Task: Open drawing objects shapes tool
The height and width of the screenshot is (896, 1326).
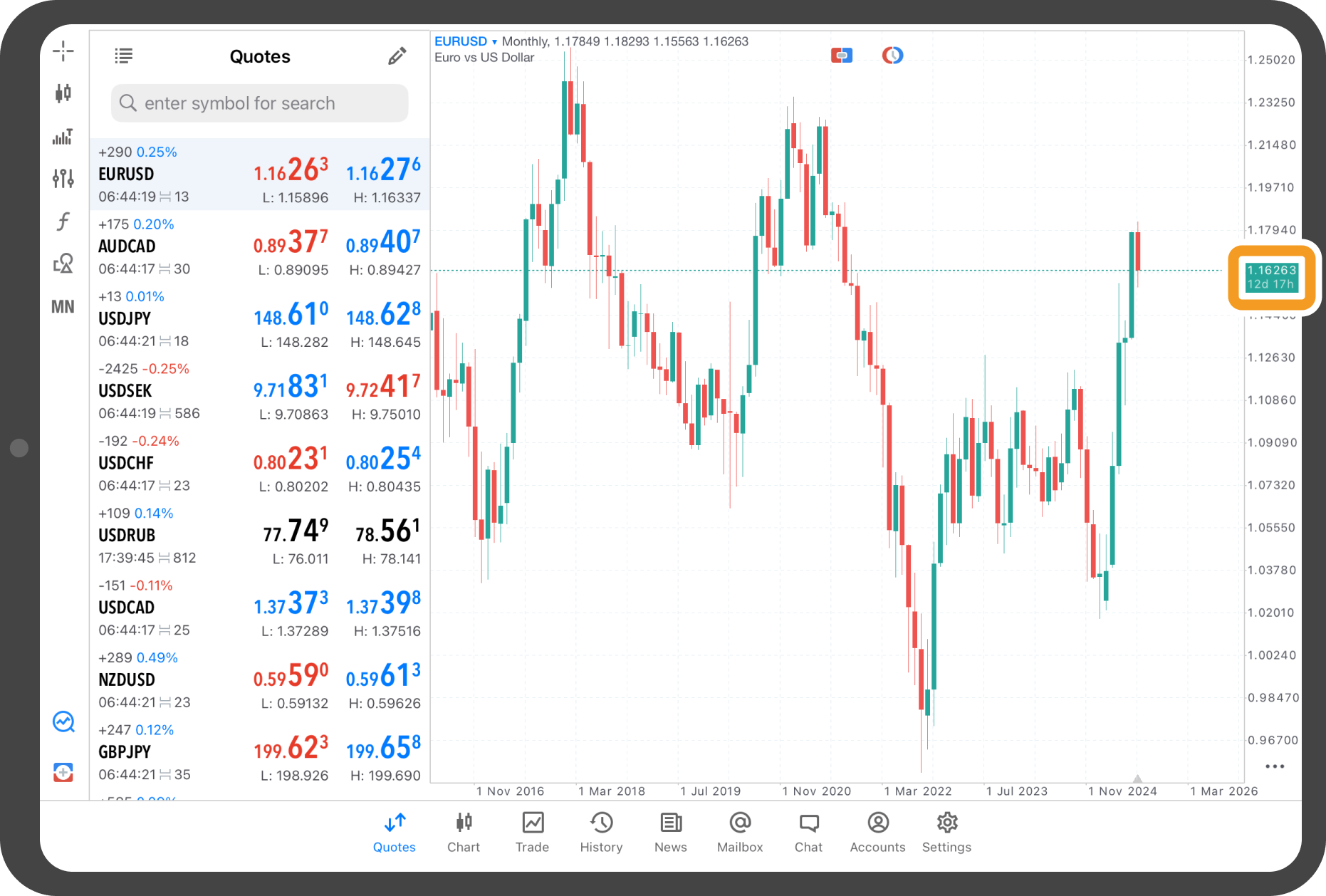Action: [63, 264]
